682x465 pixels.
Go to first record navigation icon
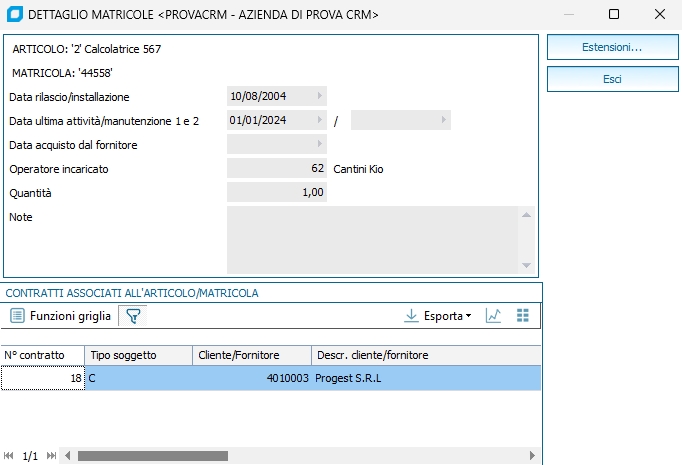click(x=8, y=455)
